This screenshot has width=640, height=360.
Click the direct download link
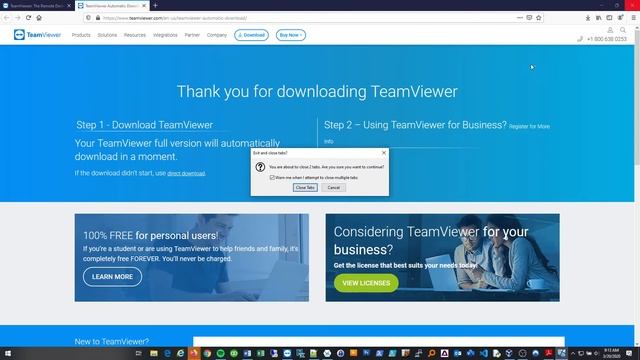pyautogui.click(x=186, y=173)
